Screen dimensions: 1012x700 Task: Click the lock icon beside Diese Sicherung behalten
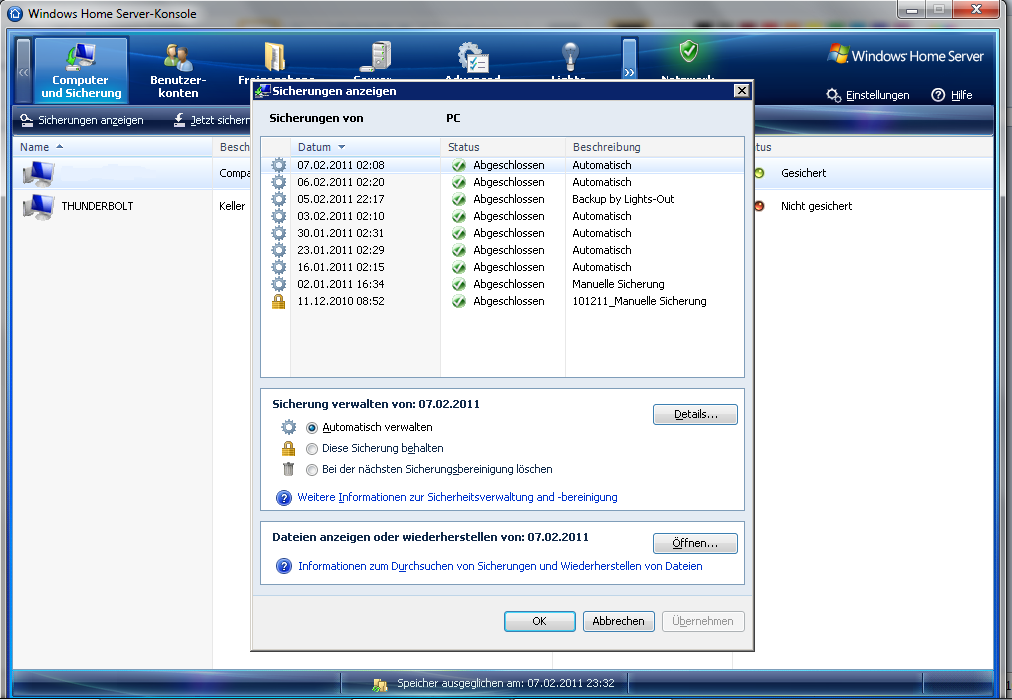tap(288, 448)
